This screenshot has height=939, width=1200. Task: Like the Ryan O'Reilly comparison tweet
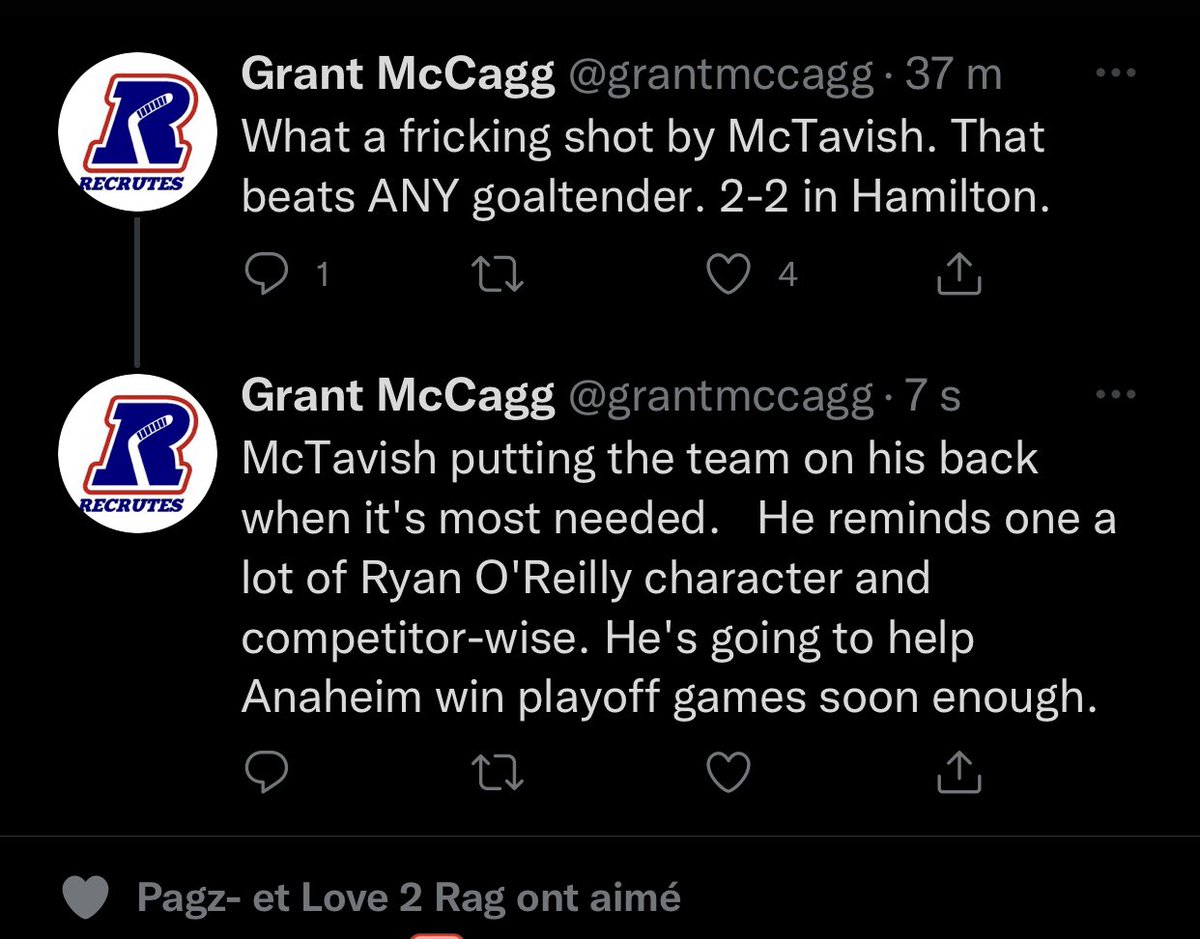click(729, 770)
